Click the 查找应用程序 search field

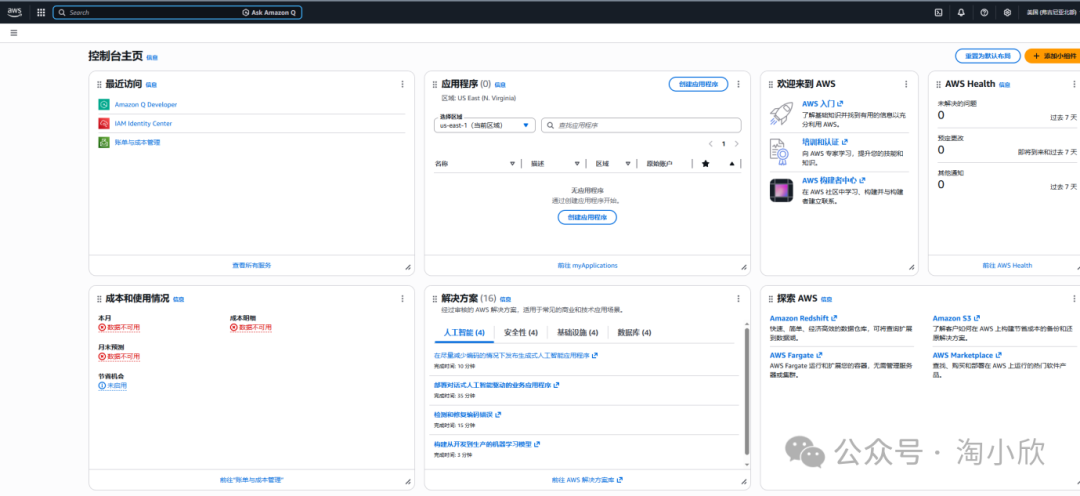pyautogui.click(x=641, y=125)
